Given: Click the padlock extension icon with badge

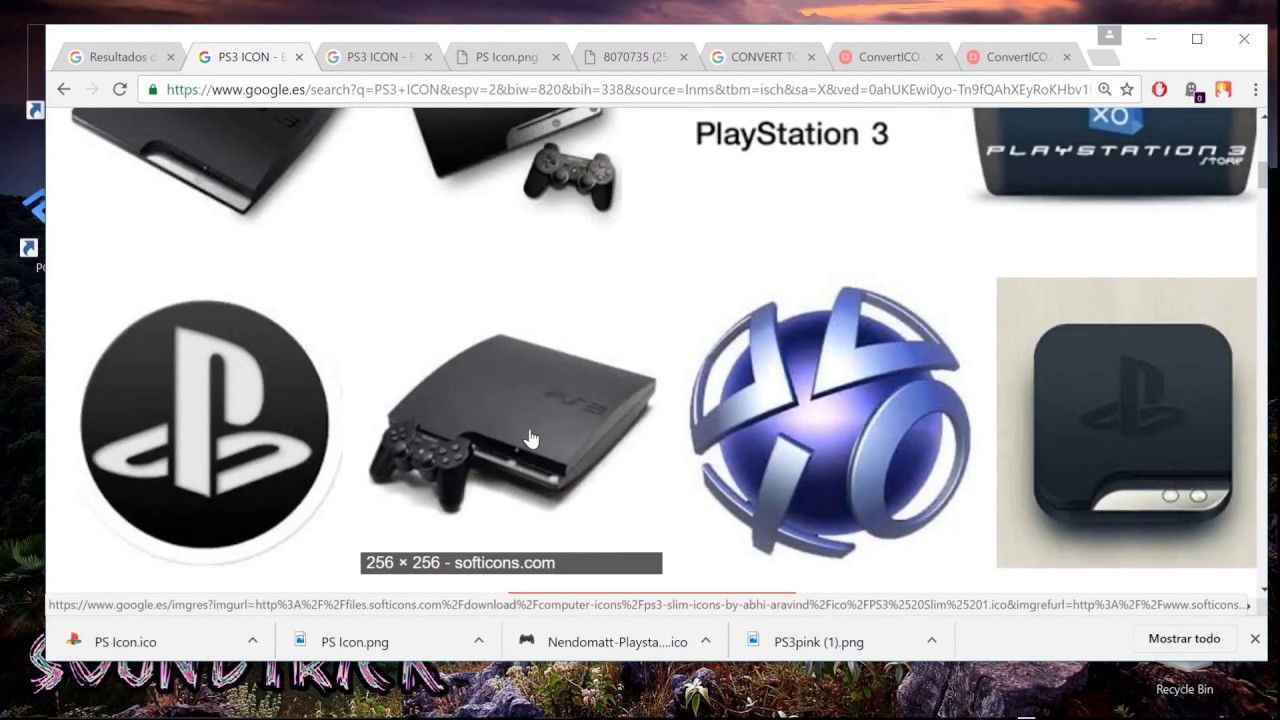Looking at the screenshot, I should [1192, 90].
